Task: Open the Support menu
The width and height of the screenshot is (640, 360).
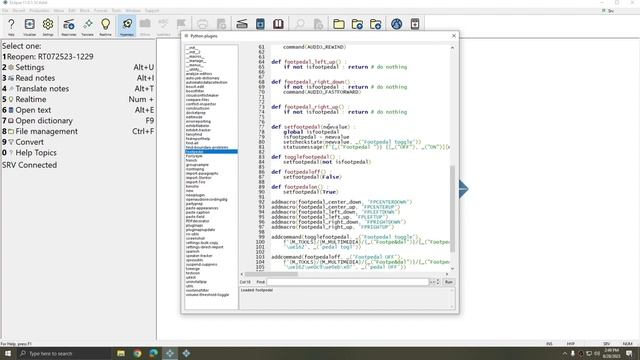Action: point(152,11)
